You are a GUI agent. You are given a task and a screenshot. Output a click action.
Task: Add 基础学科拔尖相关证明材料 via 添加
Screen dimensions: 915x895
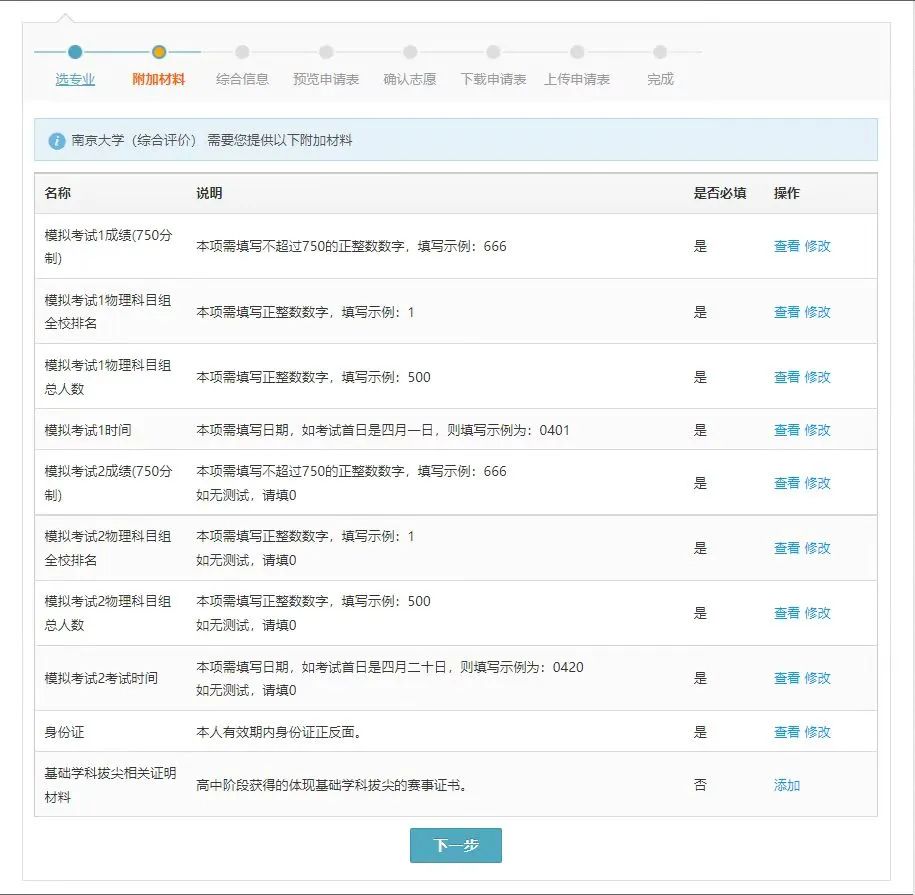(x=787, y=785)
